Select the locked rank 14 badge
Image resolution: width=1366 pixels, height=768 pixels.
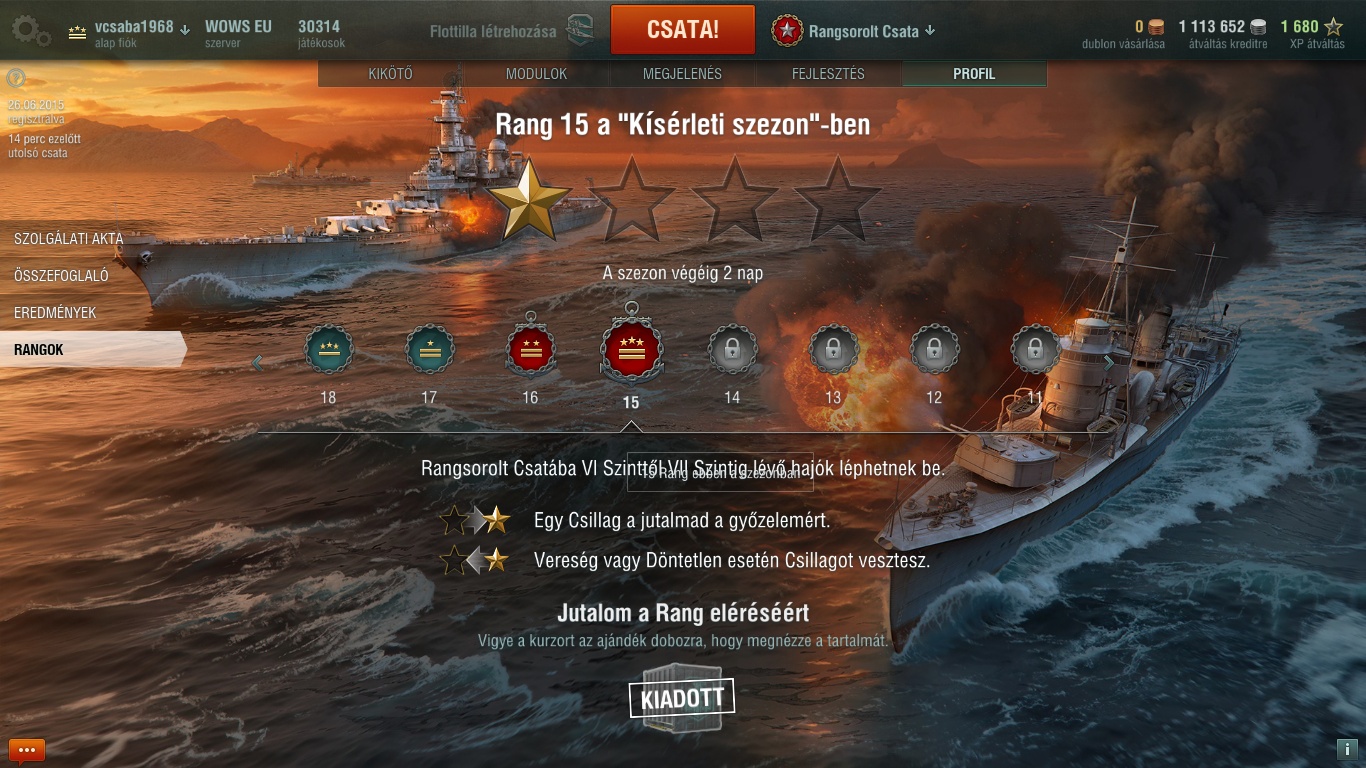732,350
